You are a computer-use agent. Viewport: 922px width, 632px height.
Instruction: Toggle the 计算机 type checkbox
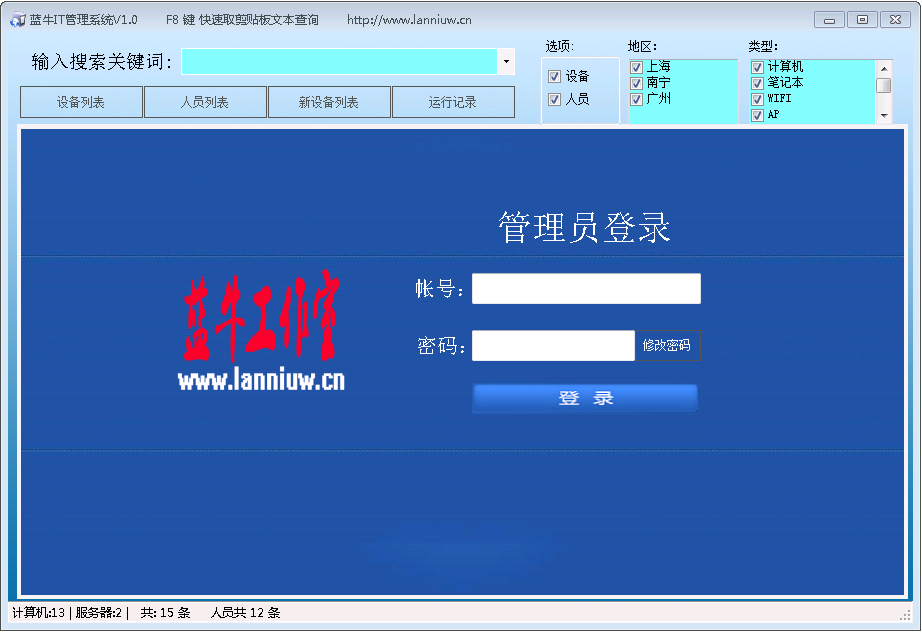point(757,67)
